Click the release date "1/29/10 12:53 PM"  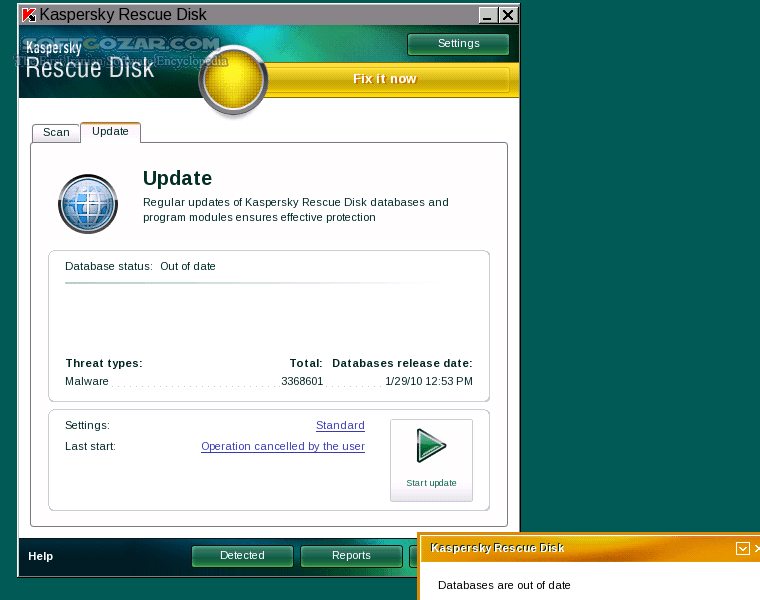429,381
